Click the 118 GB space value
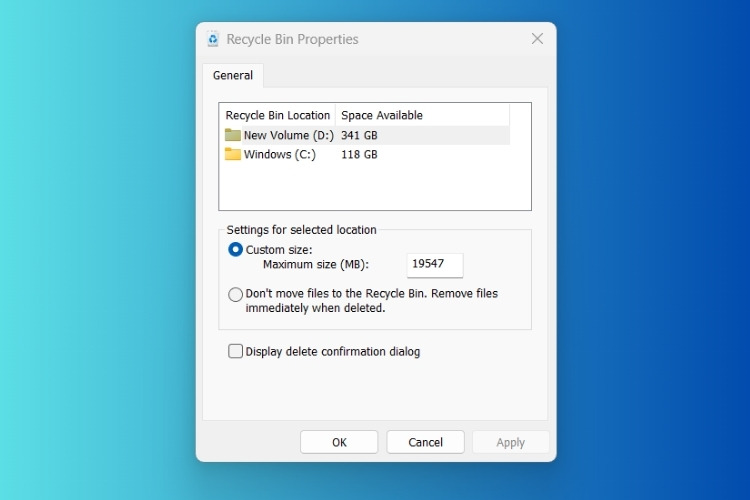The height and width of the screenshot is (500, 750). click(x=359, y=154)
